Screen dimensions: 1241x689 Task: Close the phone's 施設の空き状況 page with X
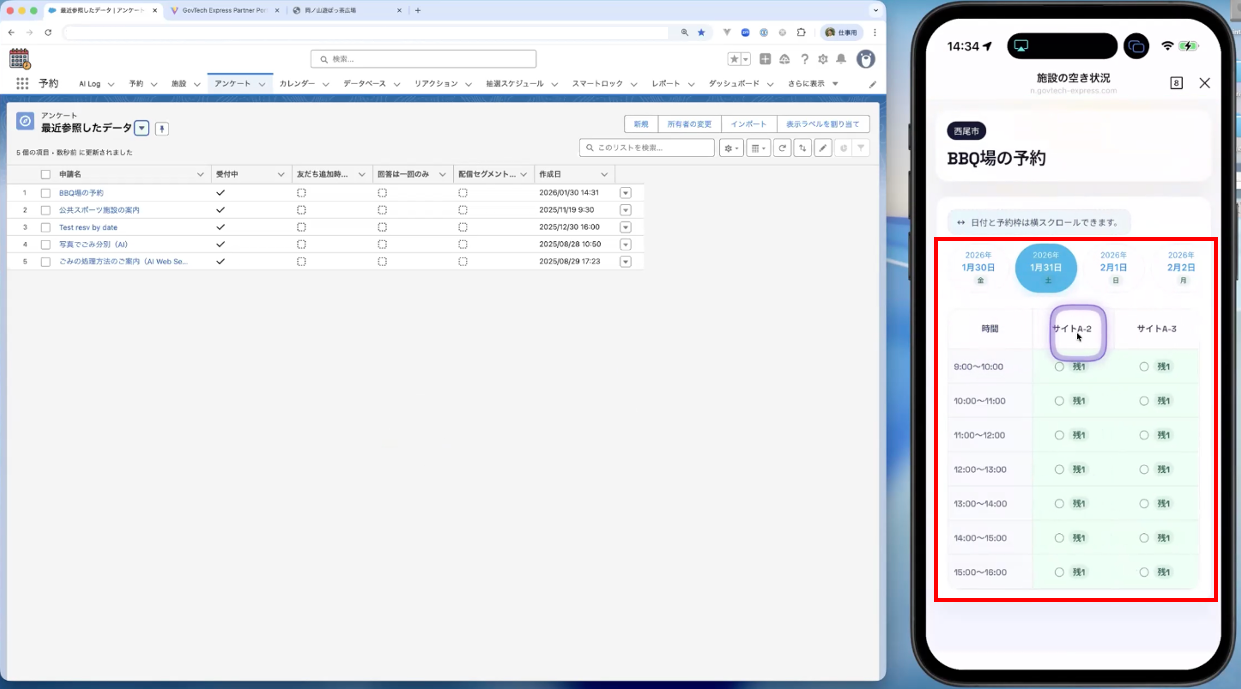(1205, 83)
